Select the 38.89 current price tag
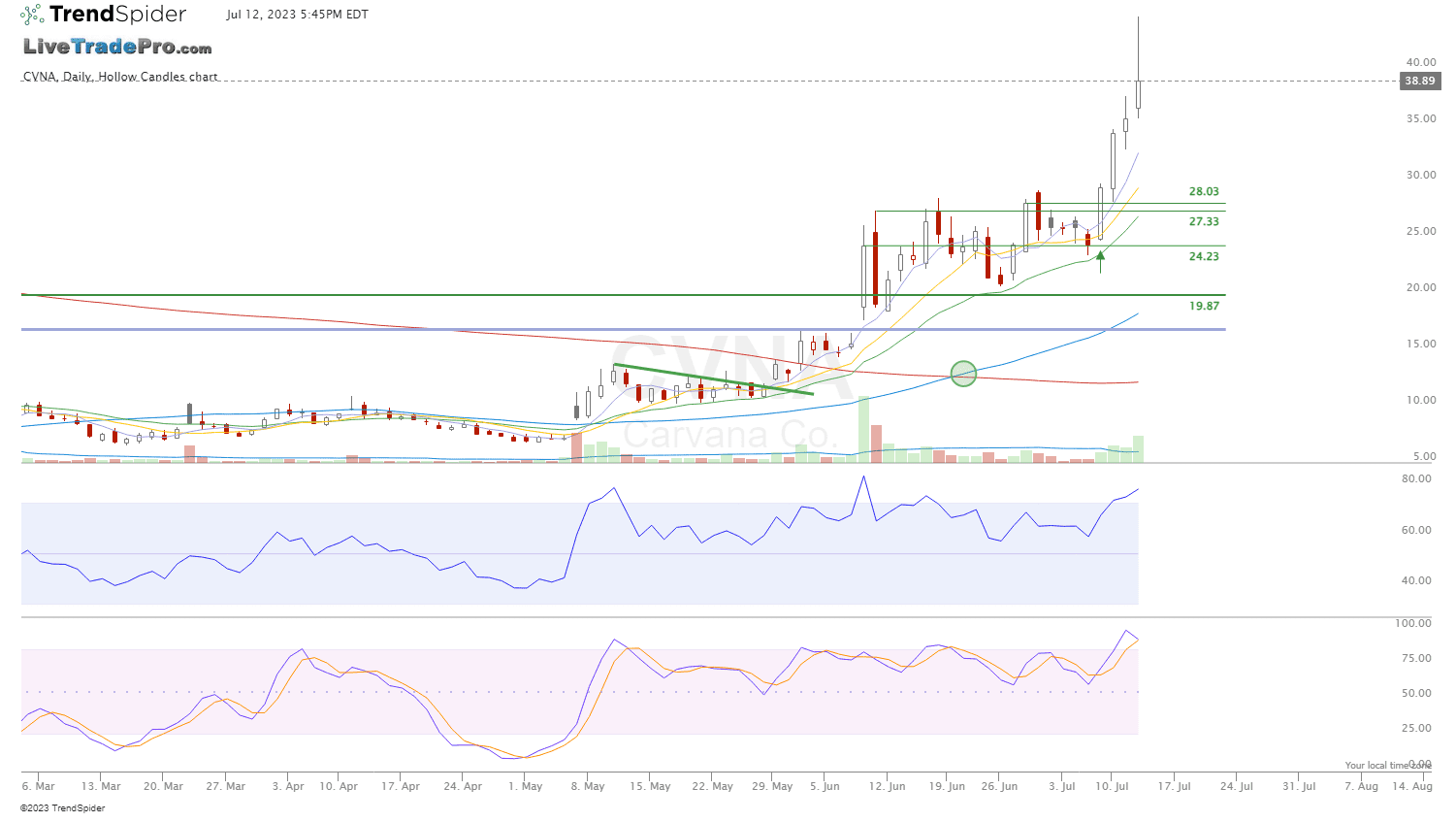The width and height of the screenshot is (1456, 822). [x=1419, y=82]
